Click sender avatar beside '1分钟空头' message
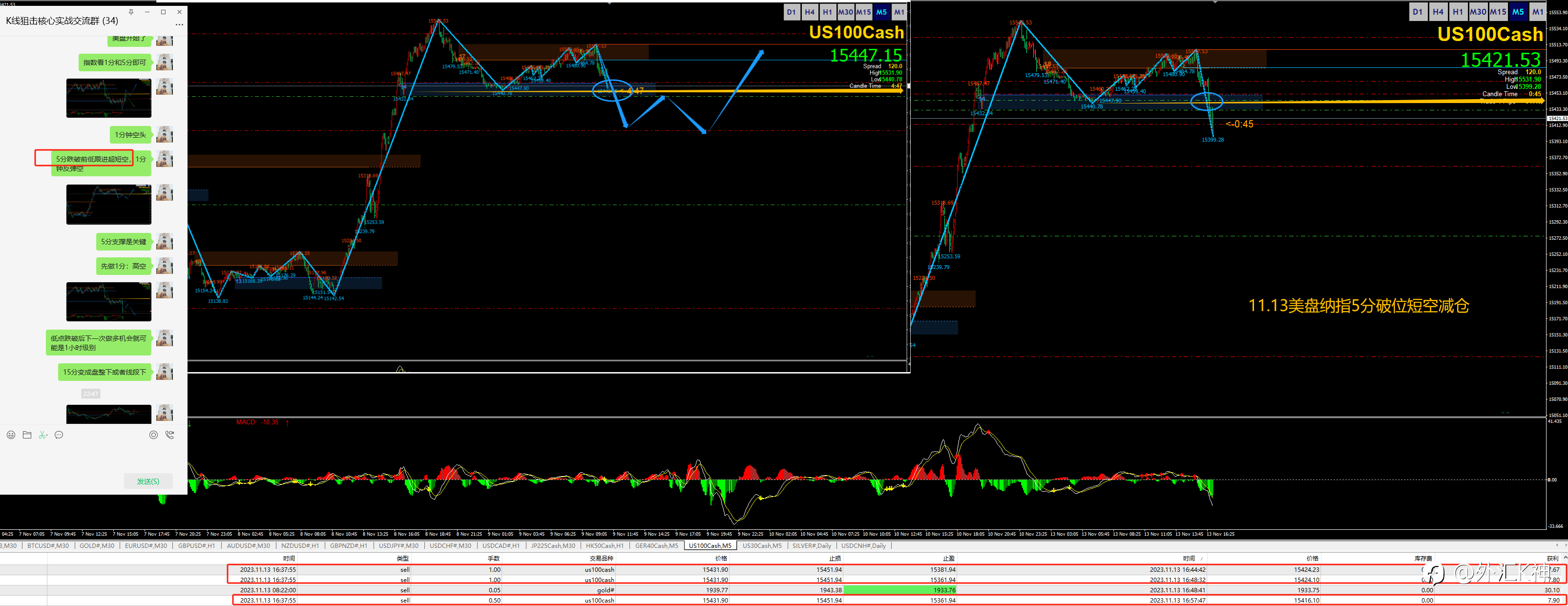The image size is (1568, 606). click(165, 134)
